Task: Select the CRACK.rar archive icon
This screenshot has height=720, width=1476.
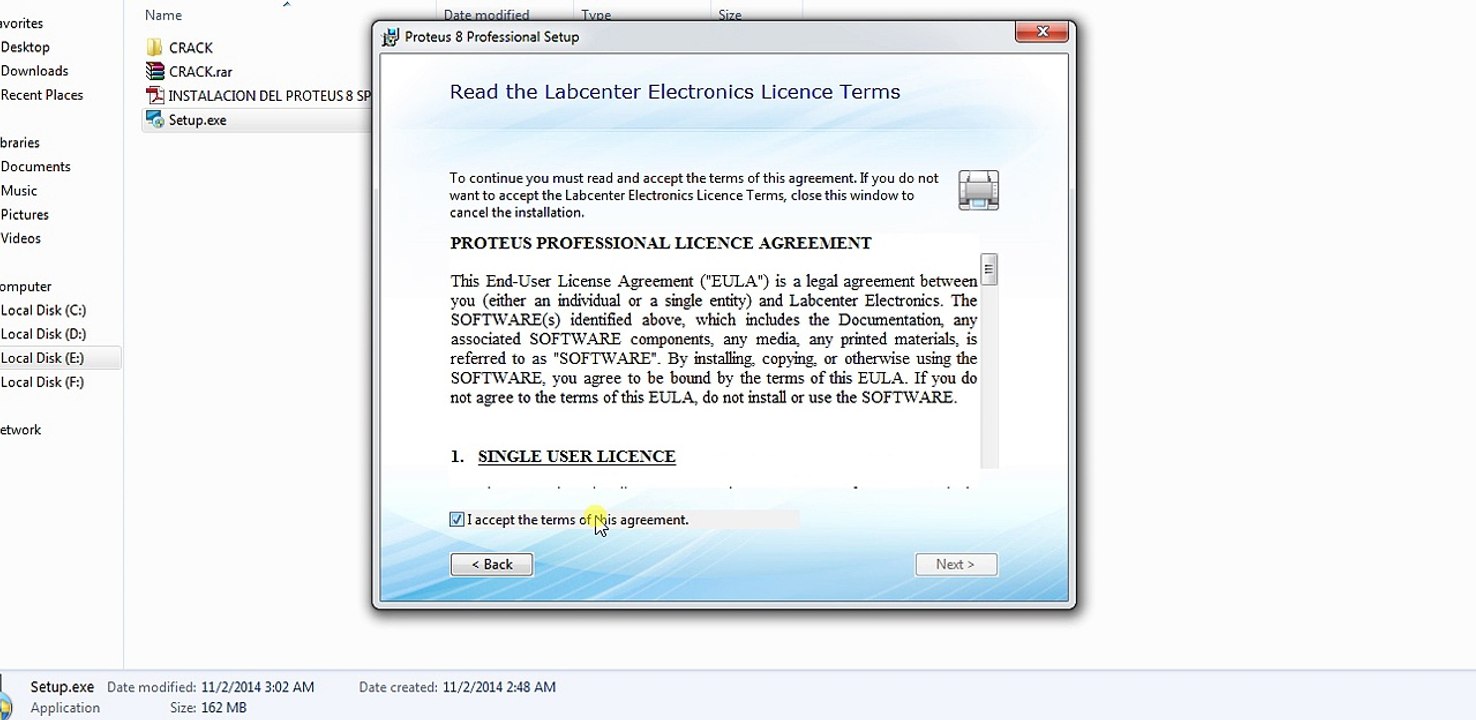Action: point(154,71)
